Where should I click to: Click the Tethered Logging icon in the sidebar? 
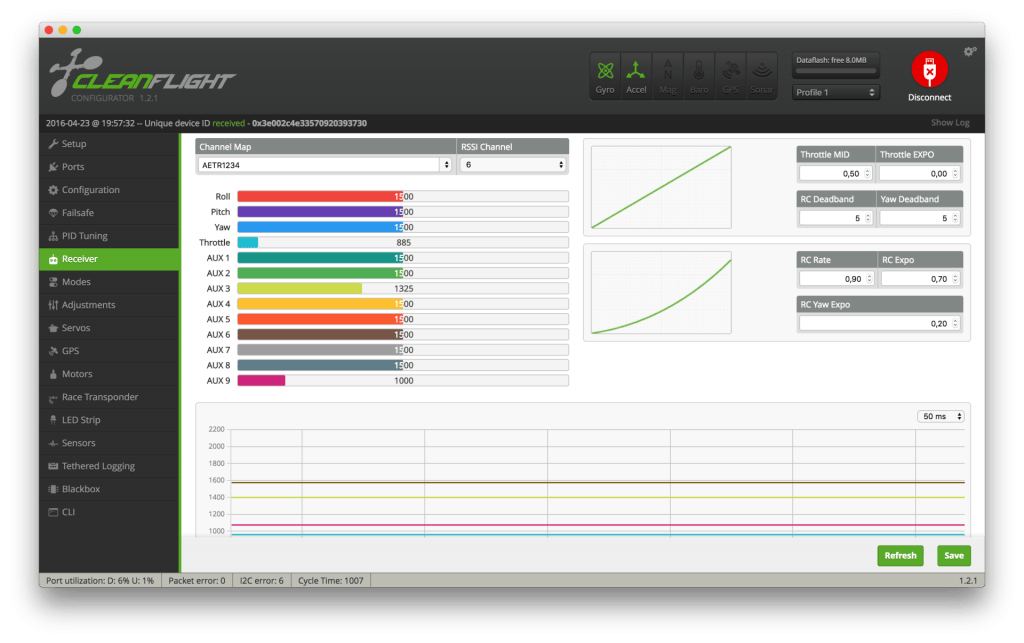tap(53, 466)
